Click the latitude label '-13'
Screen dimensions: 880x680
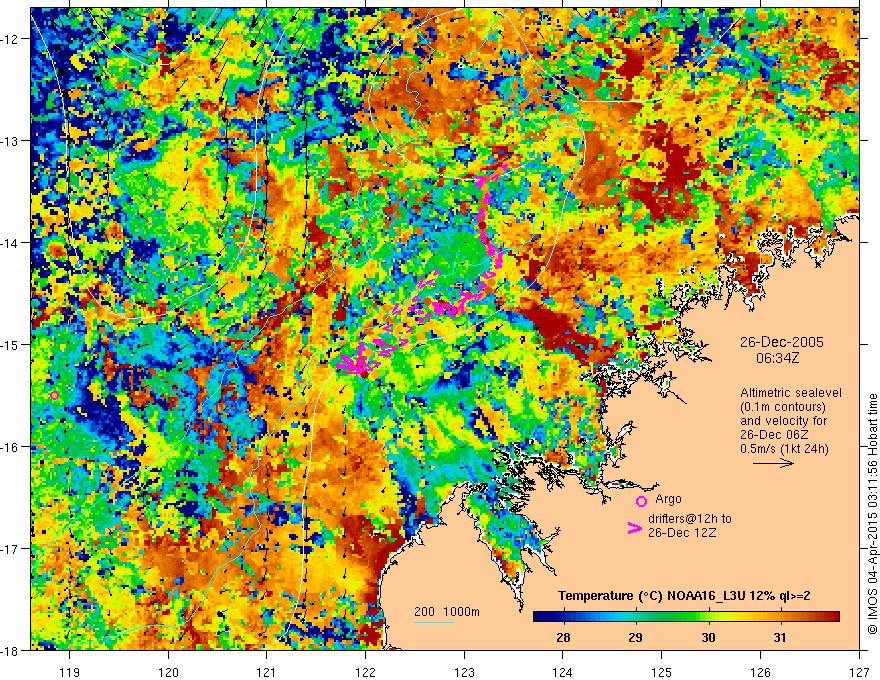11,141
